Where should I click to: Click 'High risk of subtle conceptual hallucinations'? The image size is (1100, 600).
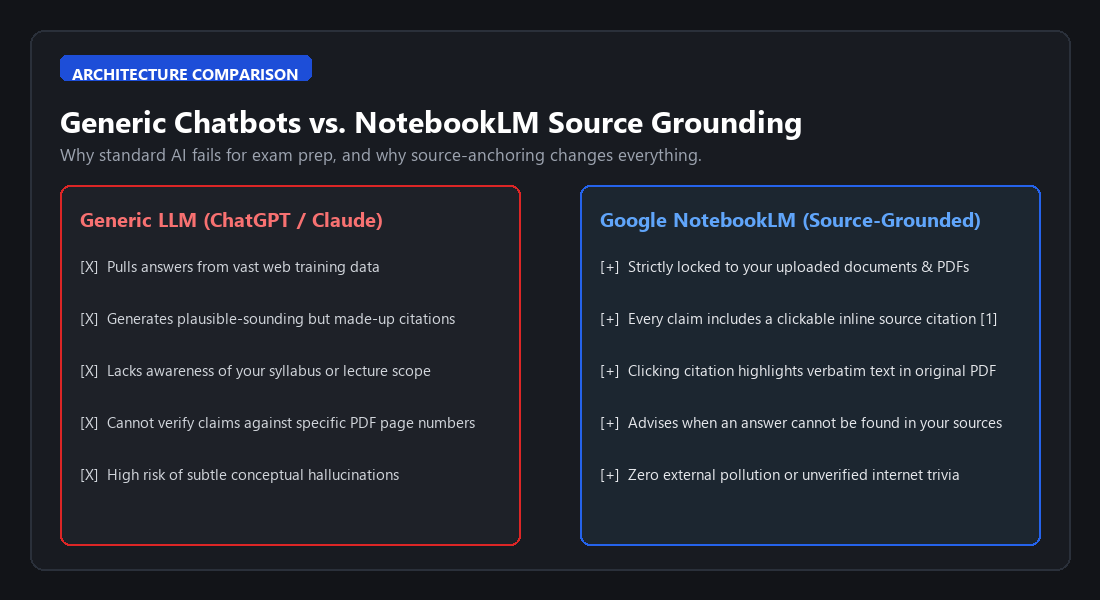point(253,474)
